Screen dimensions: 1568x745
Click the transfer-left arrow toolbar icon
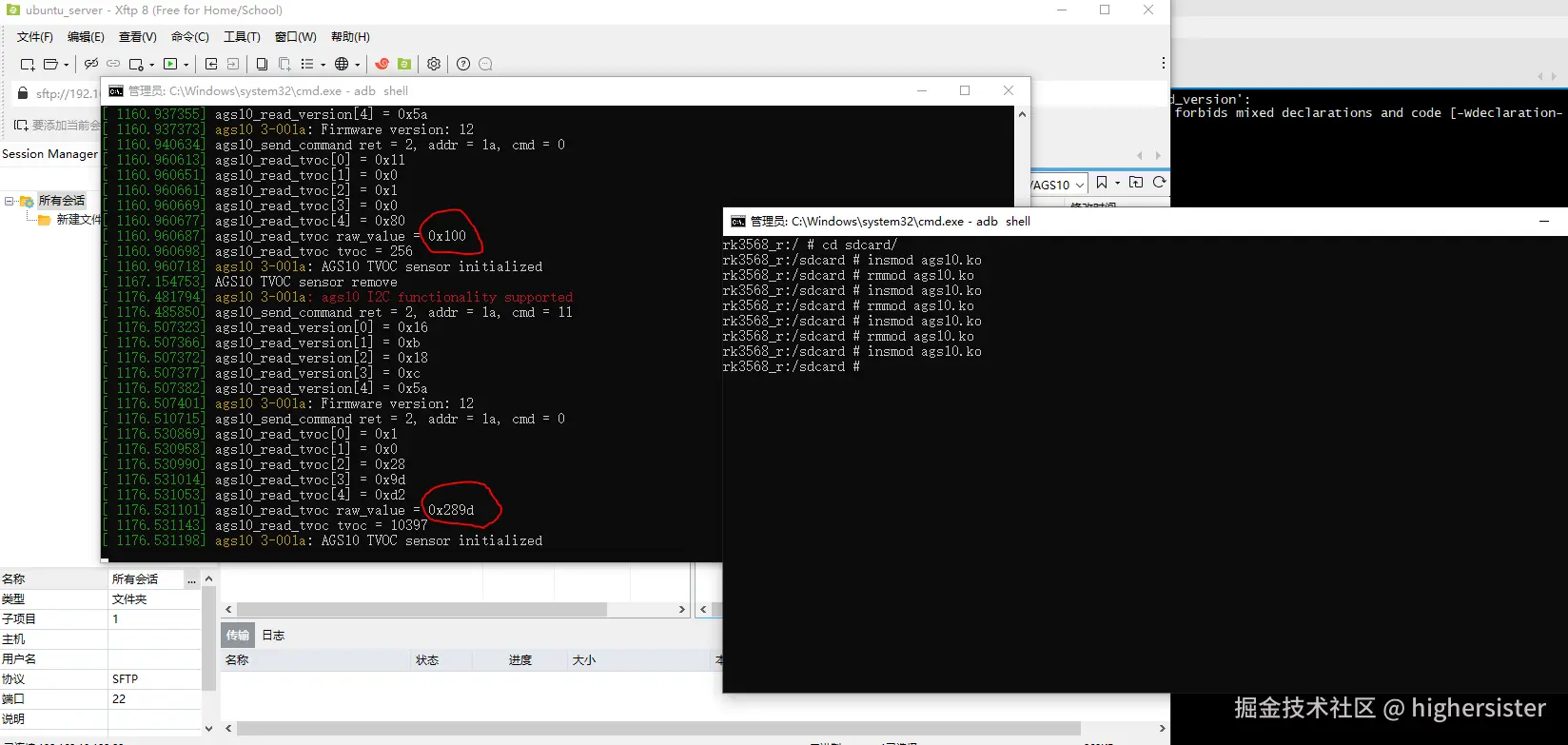(211, 64)
